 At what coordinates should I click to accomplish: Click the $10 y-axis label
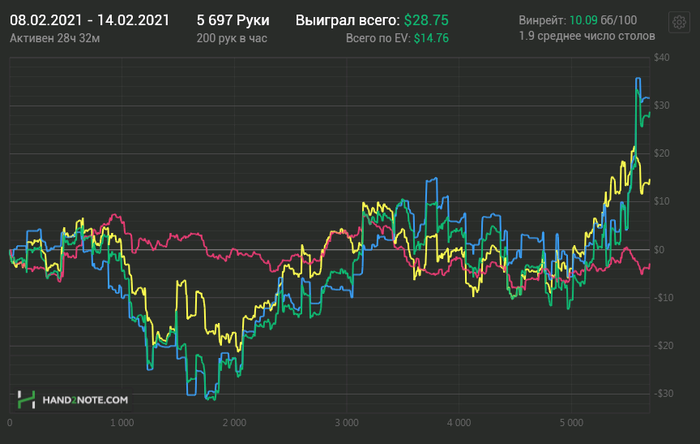point(661,201)
